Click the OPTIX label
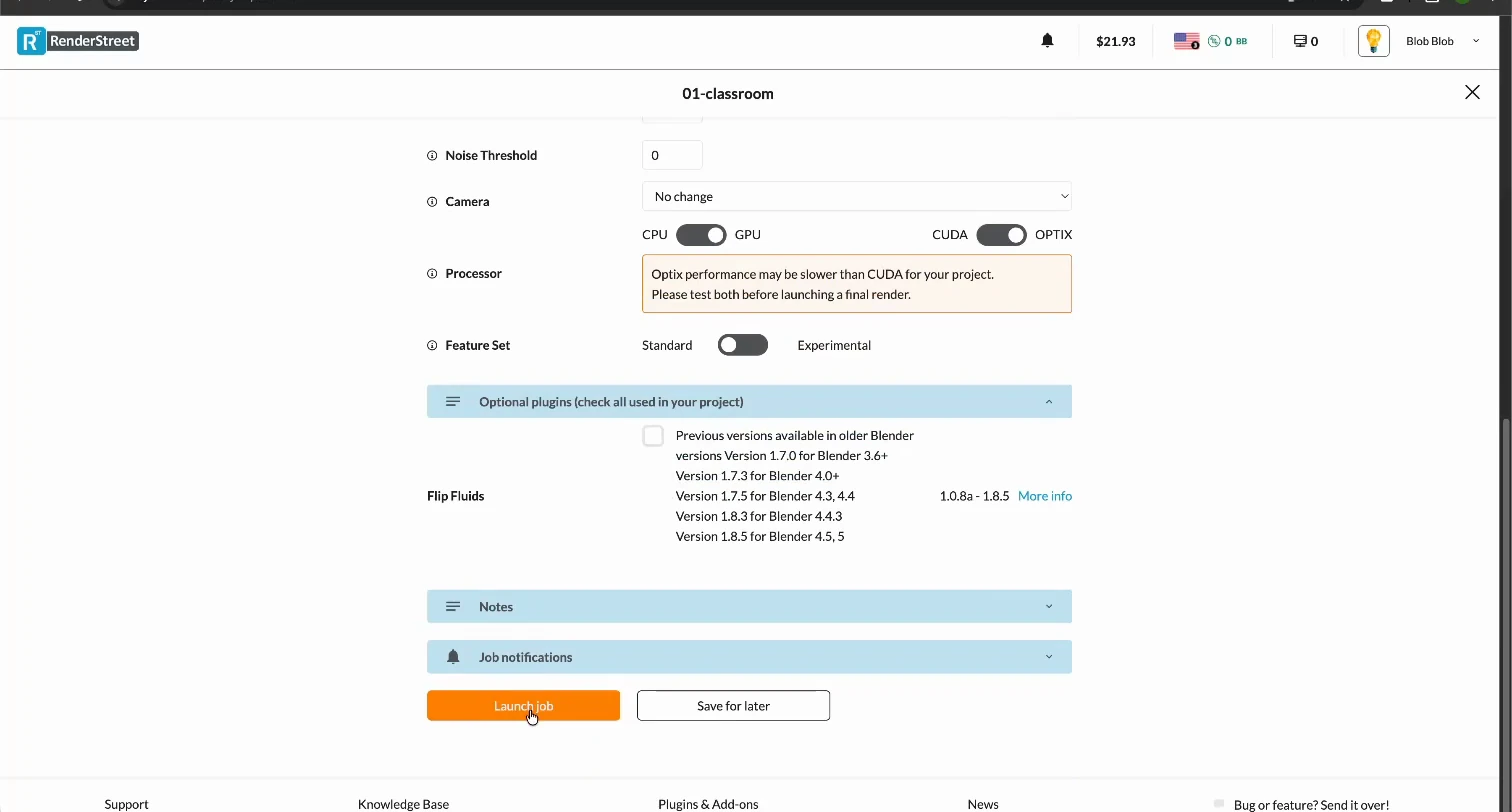 pyautogui.click(x=1053, y=234)
